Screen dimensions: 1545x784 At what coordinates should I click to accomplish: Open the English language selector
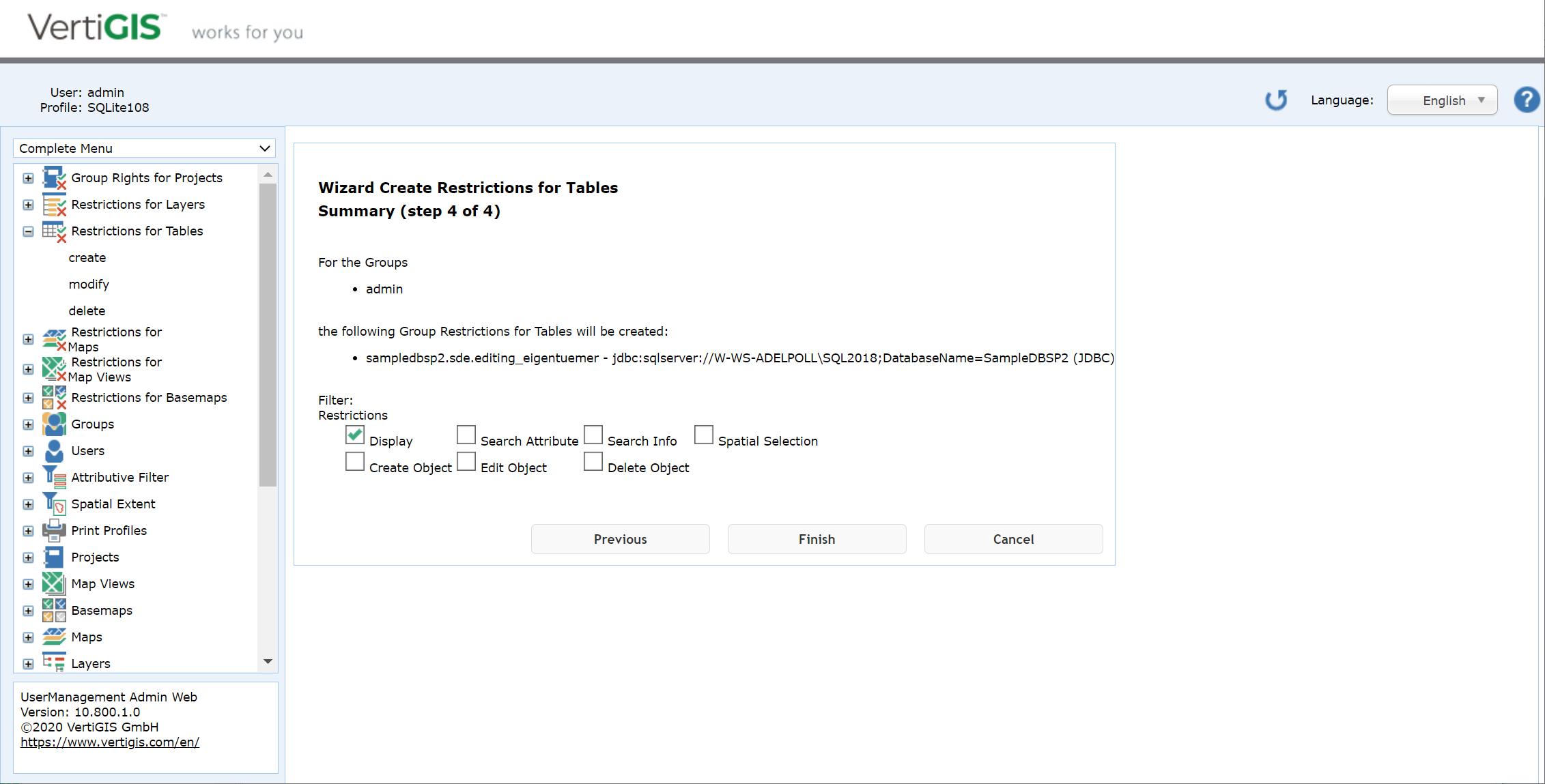pyautogui.click(x=1442, y=100)
